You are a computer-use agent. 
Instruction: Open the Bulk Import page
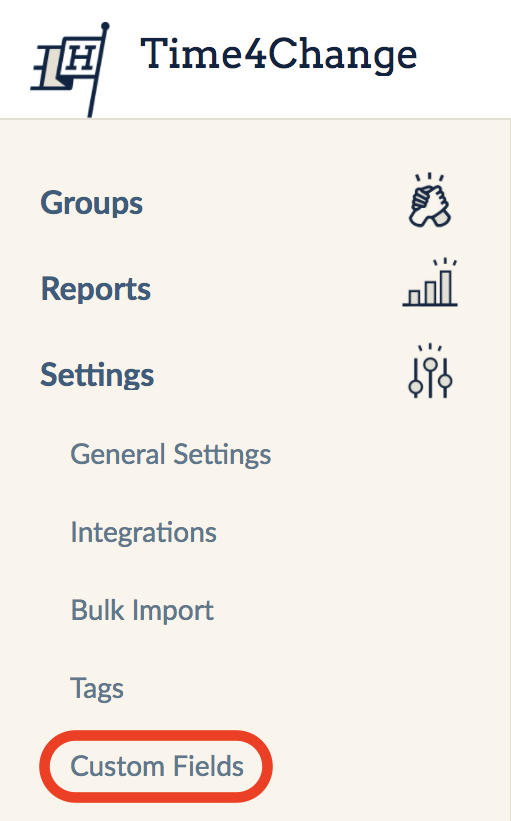pos(142,611)
